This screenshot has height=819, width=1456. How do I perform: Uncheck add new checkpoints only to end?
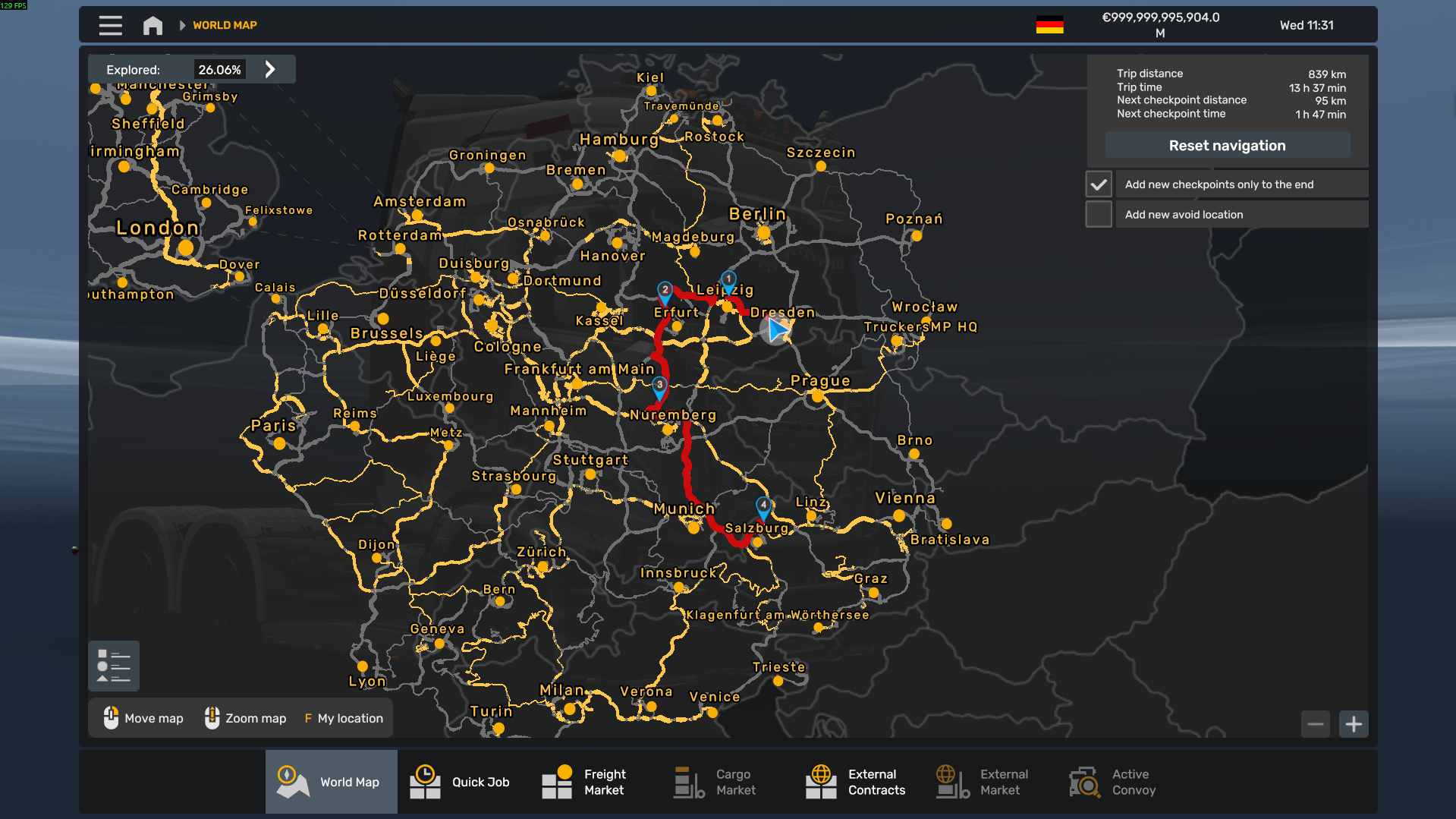point(1099,184)
